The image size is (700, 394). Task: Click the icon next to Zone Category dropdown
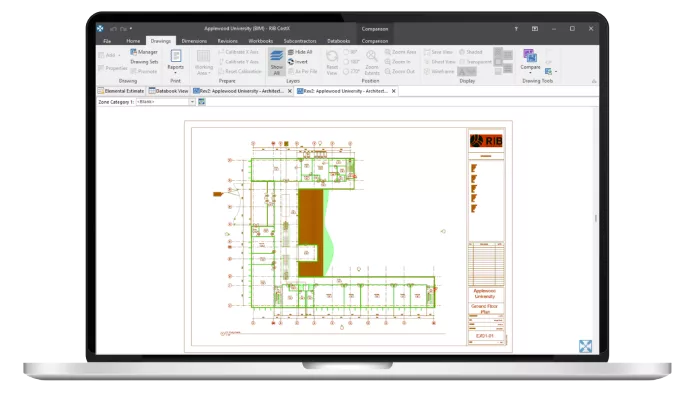tap(202, 102)
